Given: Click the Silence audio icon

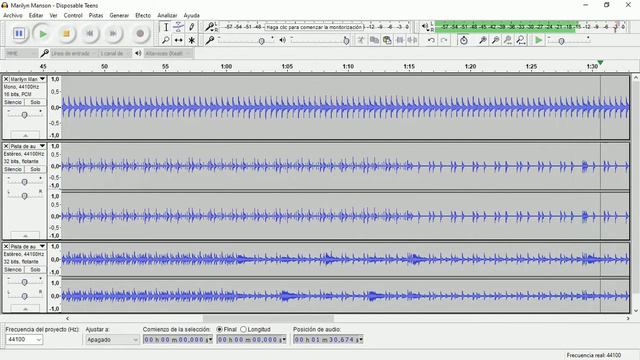Looking at the screenshot, I should click(x=413, y=40).
